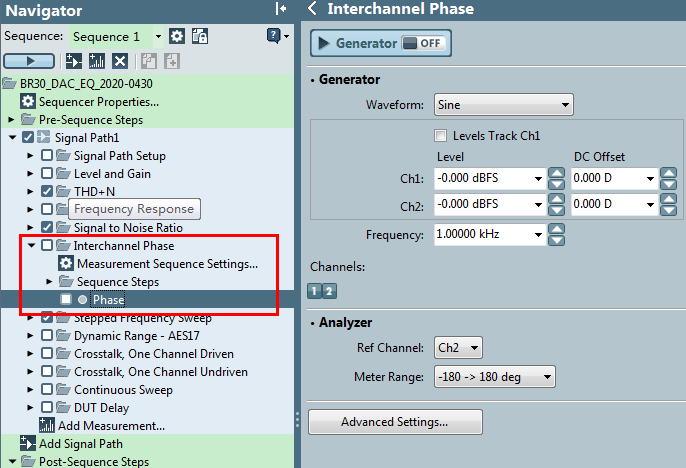Viewport: 686px width, 468px height.
Task: Open sequence settings gear icon
Action: [177, 36]
